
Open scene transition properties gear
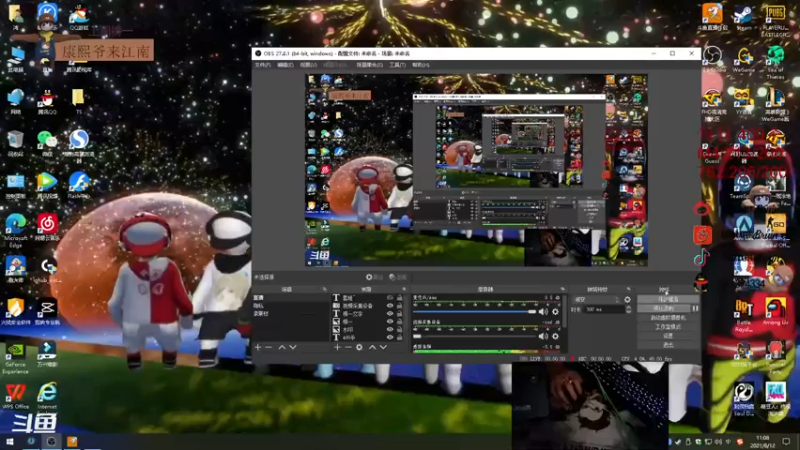coord(628,300)
